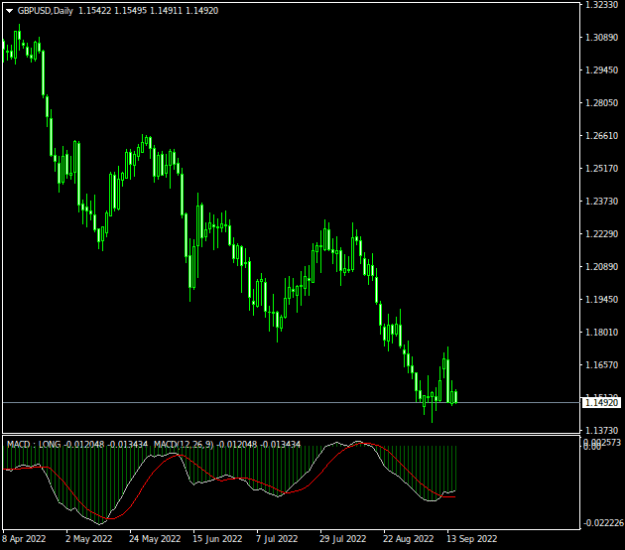Screen dimensions: 625x550
Task: Select the GBPUSD,Daily chart title text
Action: (45, 11)
